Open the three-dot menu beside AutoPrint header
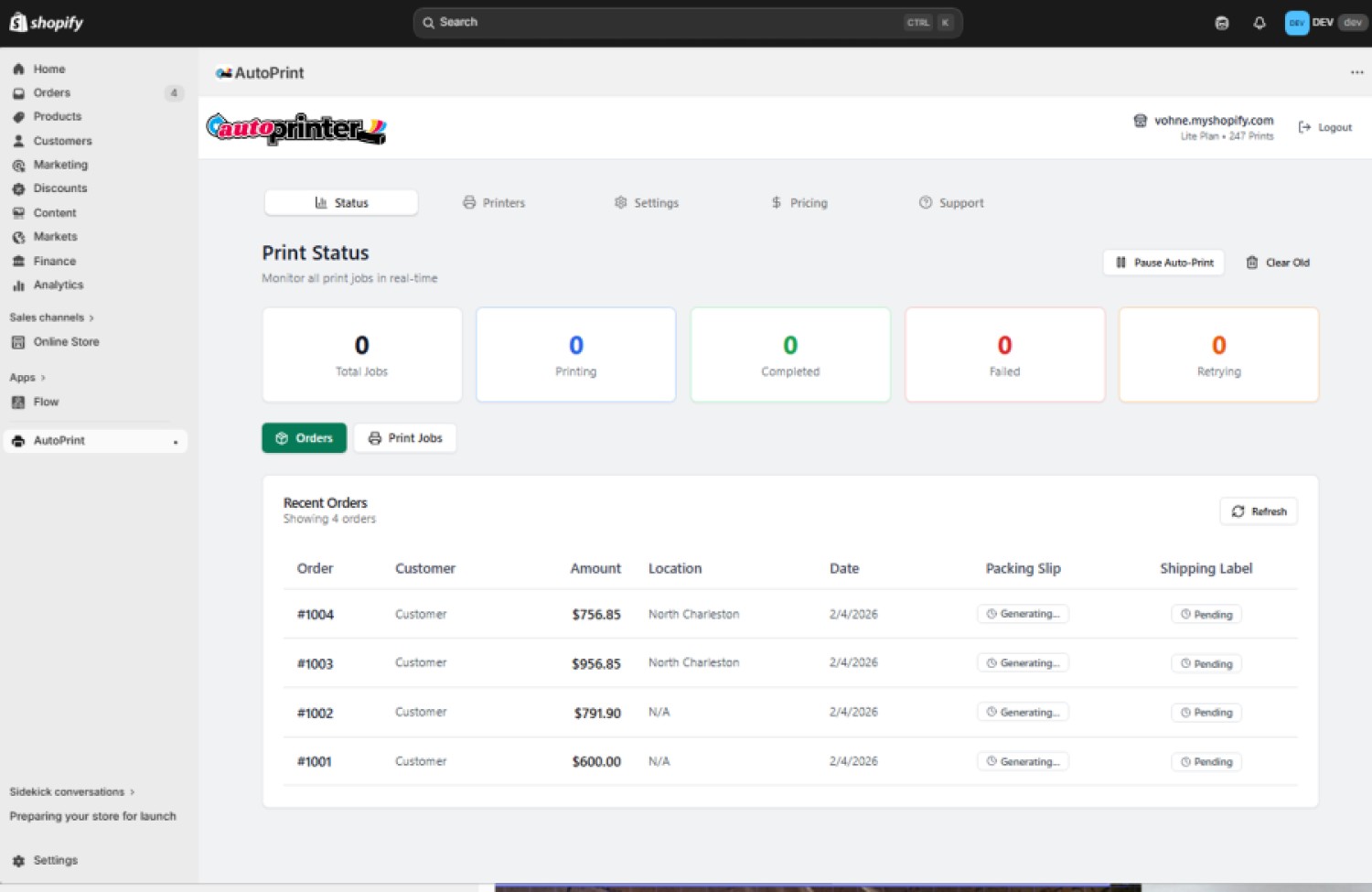The height and width of the screenshot is (892, 1372). point(1356,72)
